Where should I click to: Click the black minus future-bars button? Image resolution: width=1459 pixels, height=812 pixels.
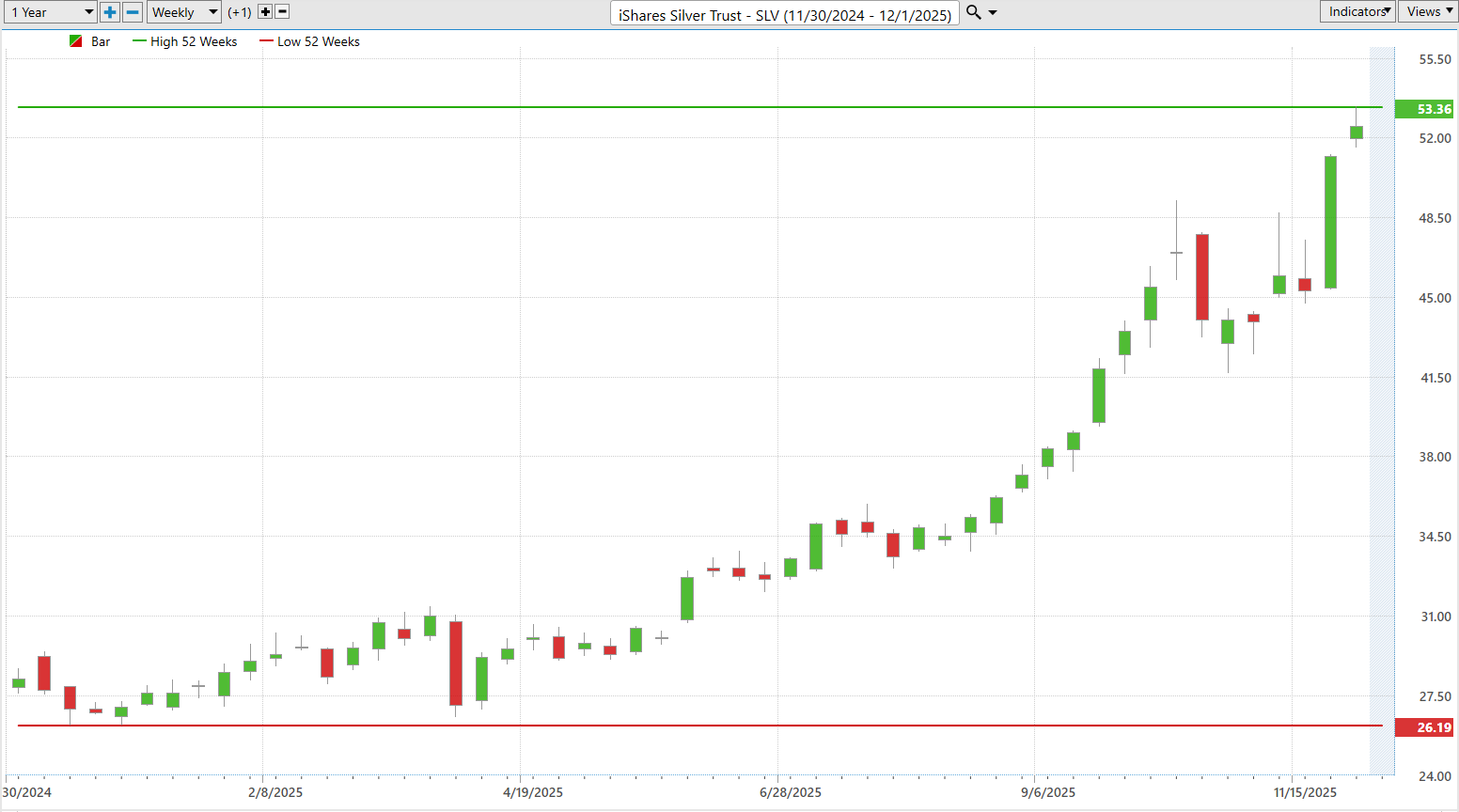pyautogui.click(x=282, y=12)
